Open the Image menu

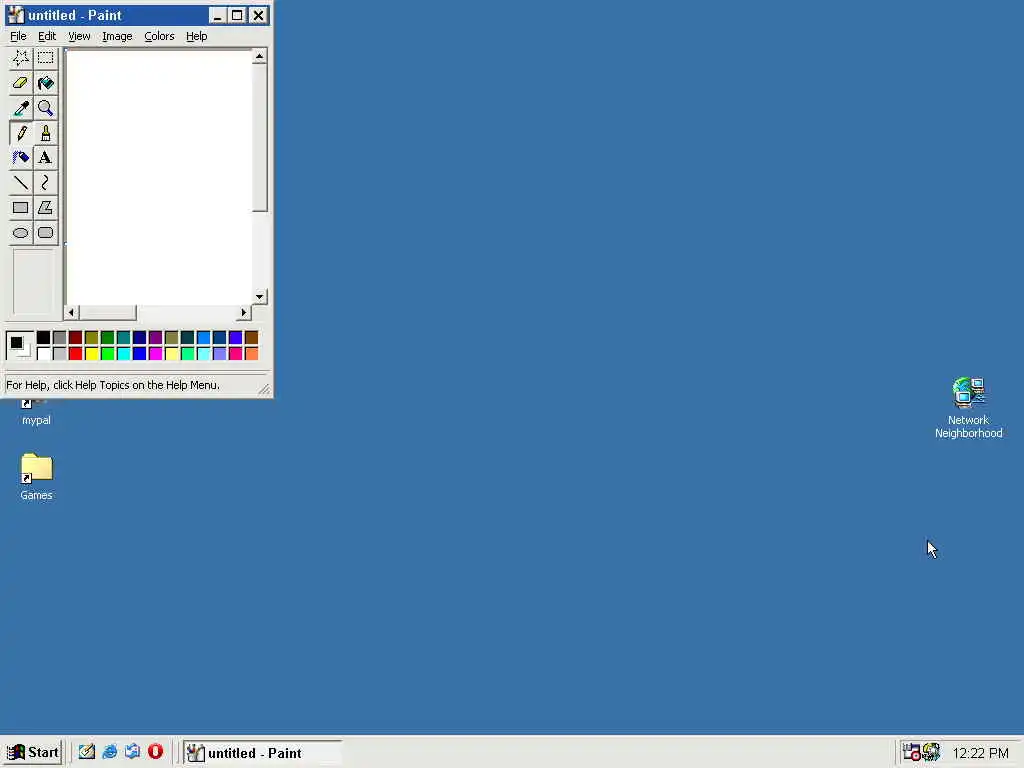click(x=117, y=36)
